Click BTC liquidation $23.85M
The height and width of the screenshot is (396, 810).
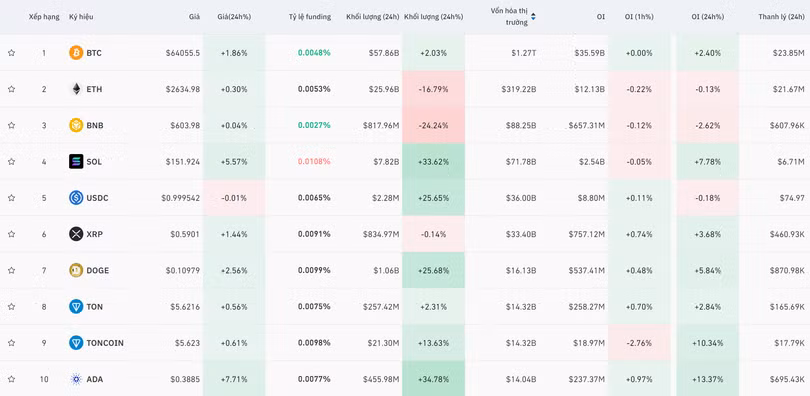coord(789,53)
